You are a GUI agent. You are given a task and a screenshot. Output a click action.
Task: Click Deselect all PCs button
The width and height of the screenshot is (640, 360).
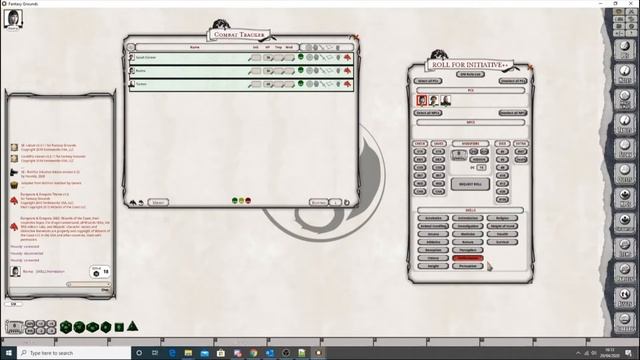point(513,81)
